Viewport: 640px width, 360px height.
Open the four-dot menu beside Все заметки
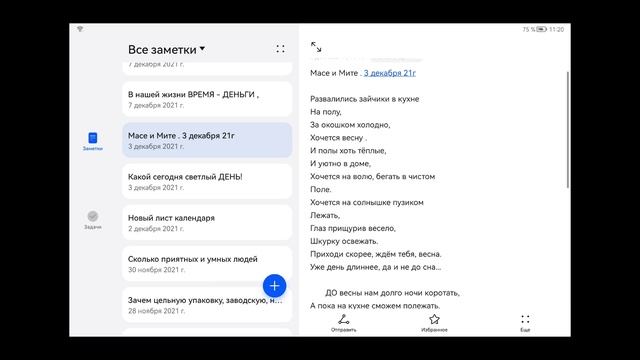pyautogui.click(x=280, y=49)
